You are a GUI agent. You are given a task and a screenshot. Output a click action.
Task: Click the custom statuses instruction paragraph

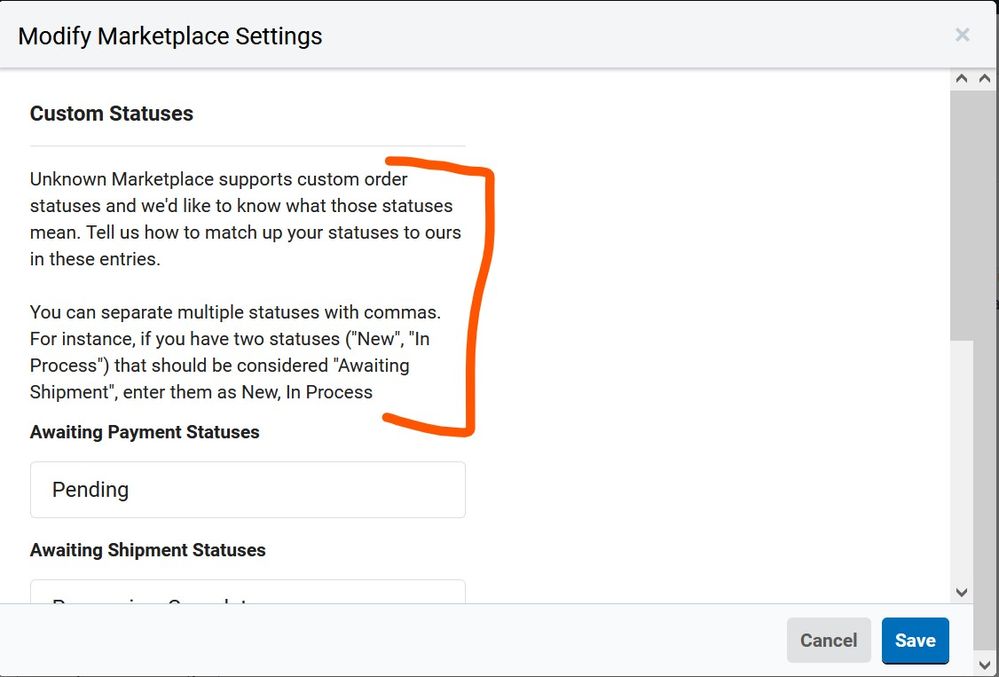point(245,218)
